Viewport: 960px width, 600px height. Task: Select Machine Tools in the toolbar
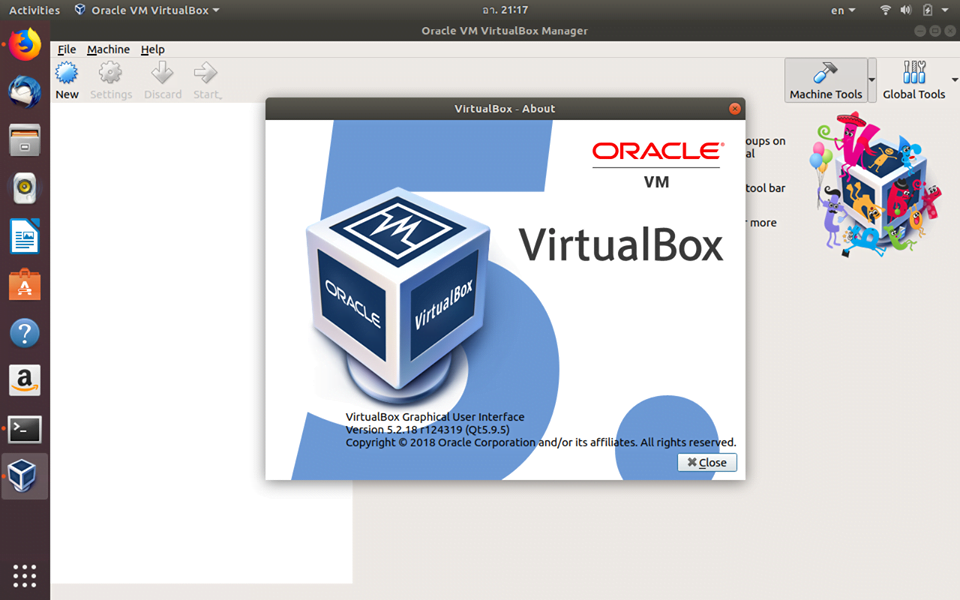825,80
